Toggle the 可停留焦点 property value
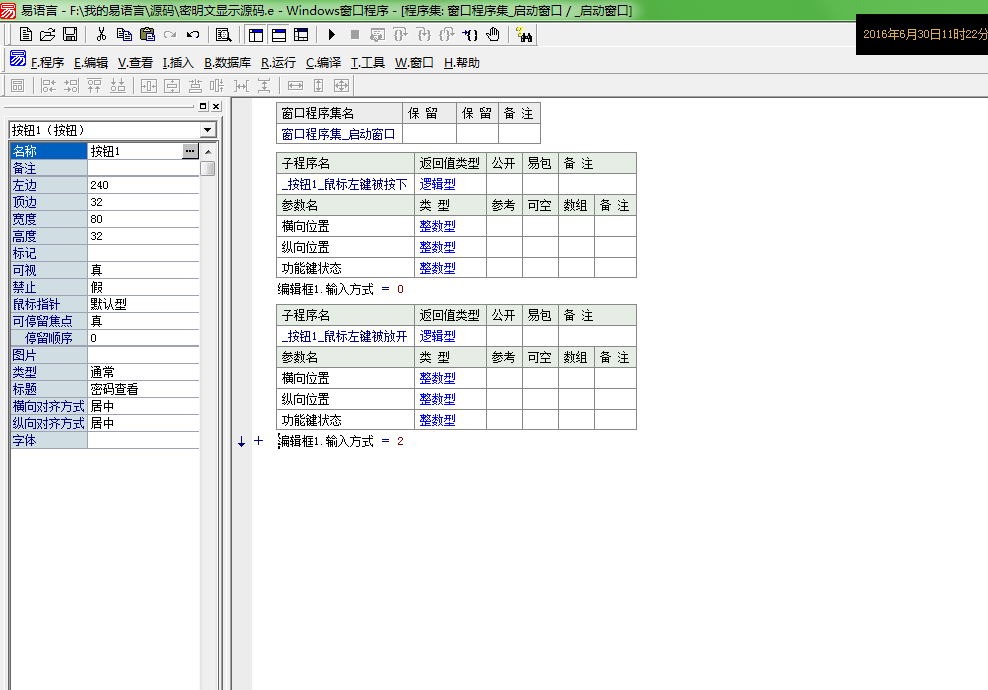This screenshot has width=988, height=690. [143, 321]
